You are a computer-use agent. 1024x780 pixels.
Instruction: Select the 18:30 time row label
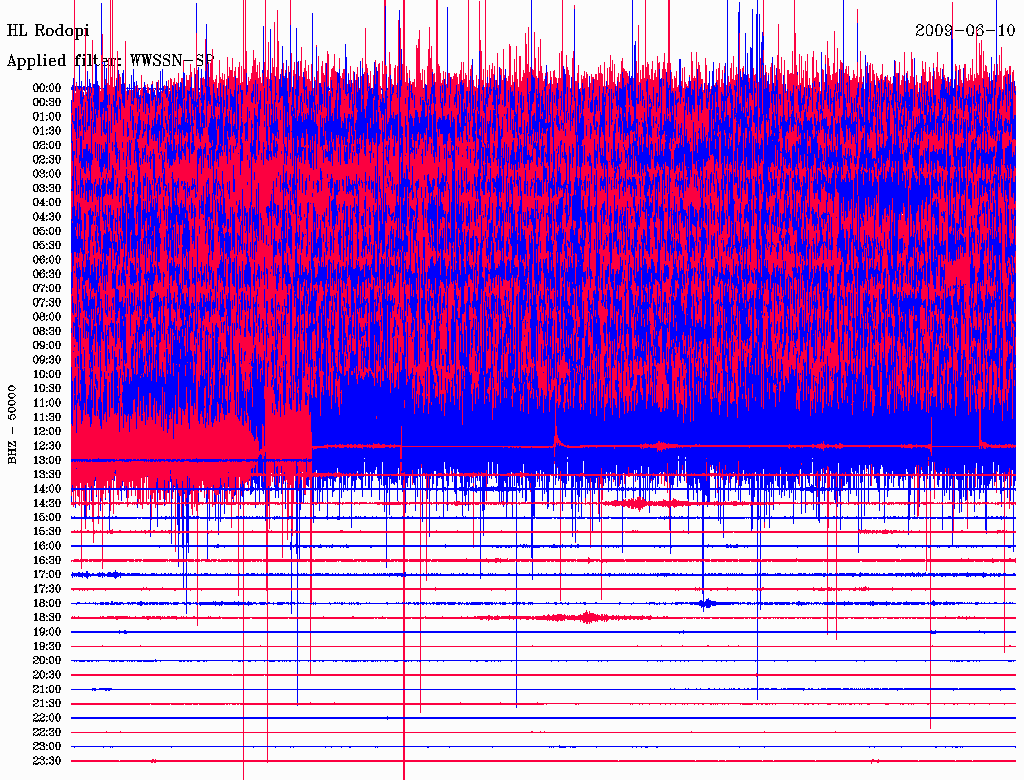[47, 617]
